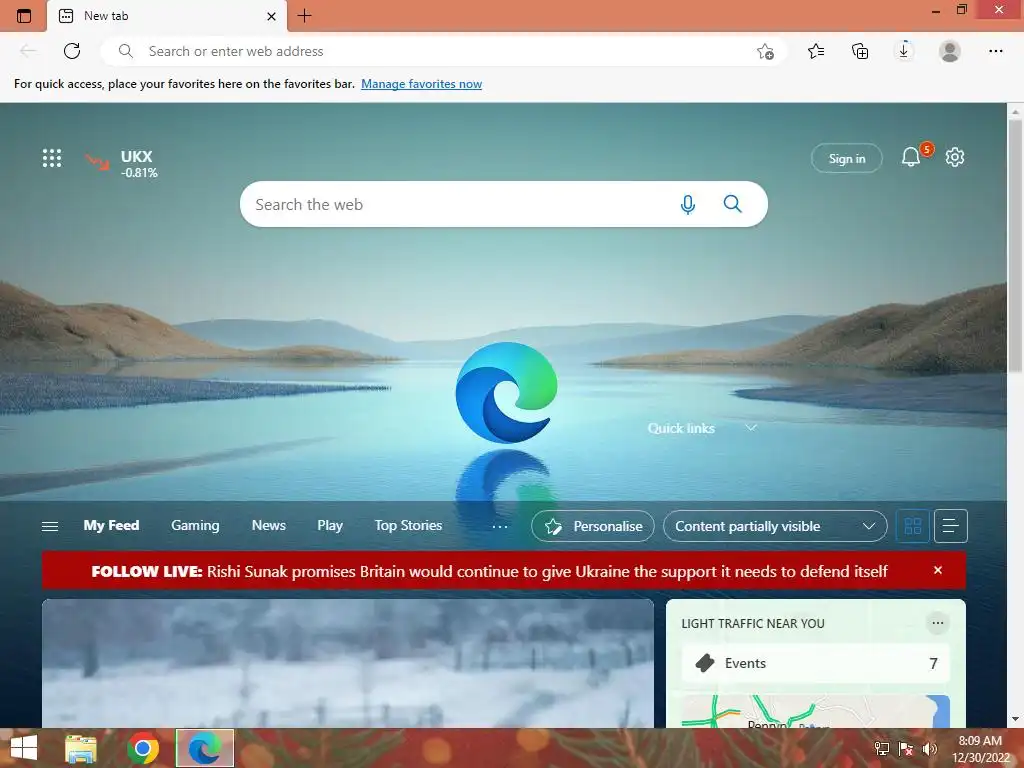1024x768 pixels.
Task: Click Manage favorites now link
Action: tap(421, 84)
